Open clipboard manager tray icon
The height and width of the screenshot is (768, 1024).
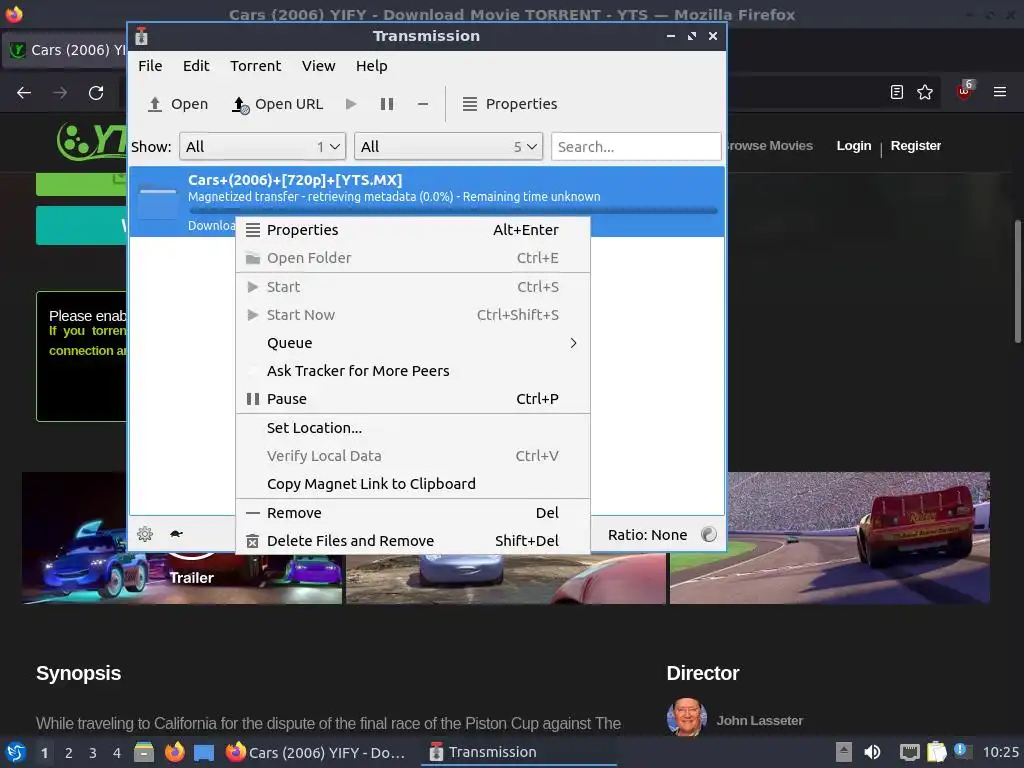pos(936,752)
